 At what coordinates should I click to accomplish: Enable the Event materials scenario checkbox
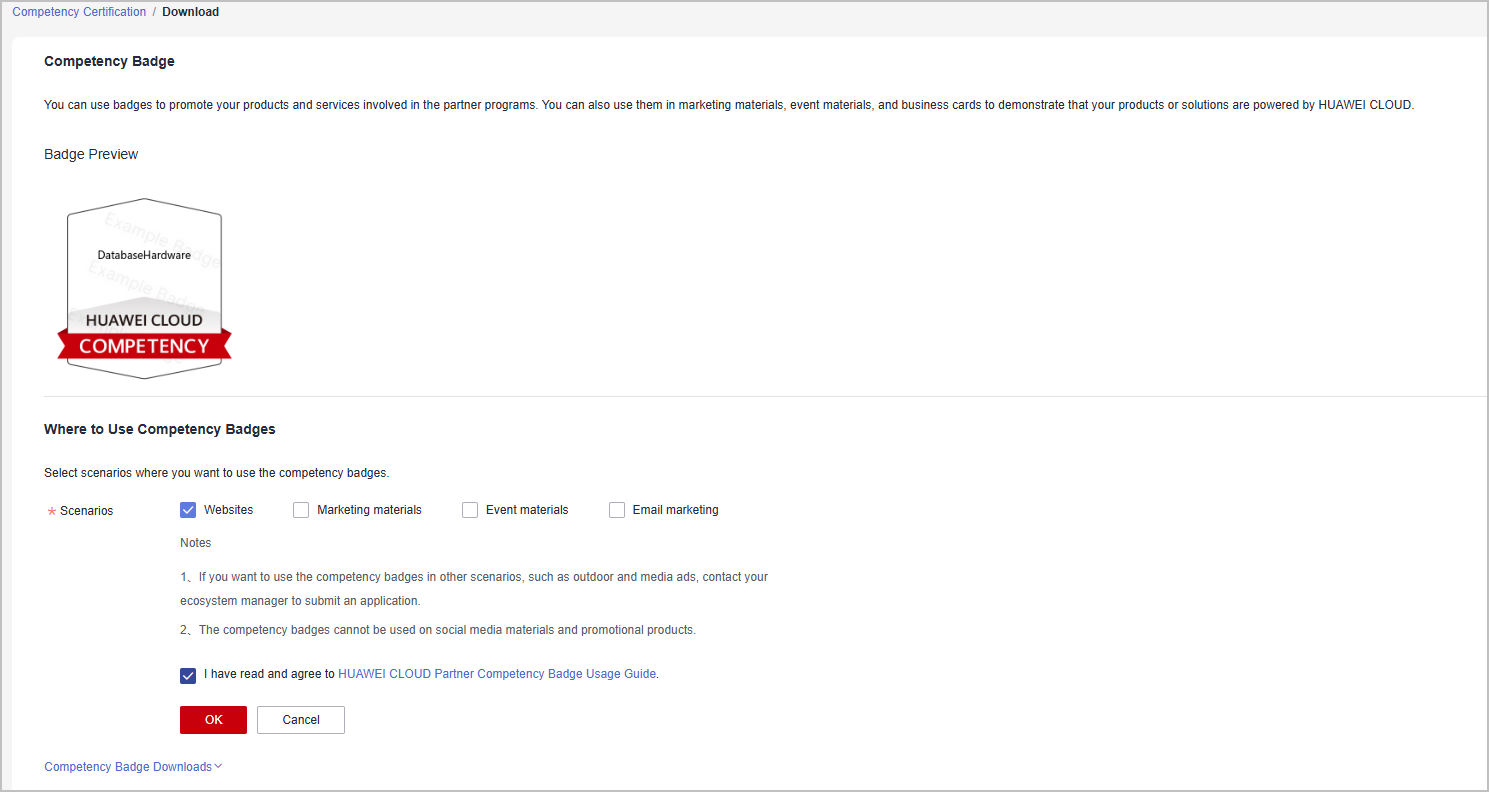[470, 510]
